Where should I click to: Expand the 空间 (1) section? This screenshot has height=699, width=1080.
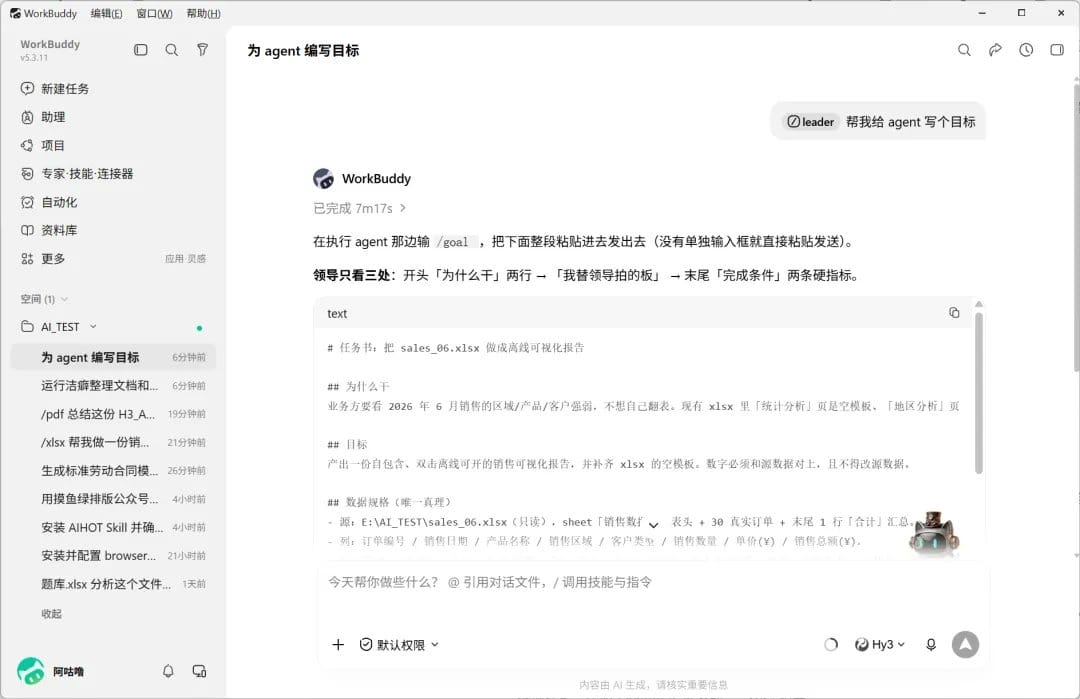(44, 299)
